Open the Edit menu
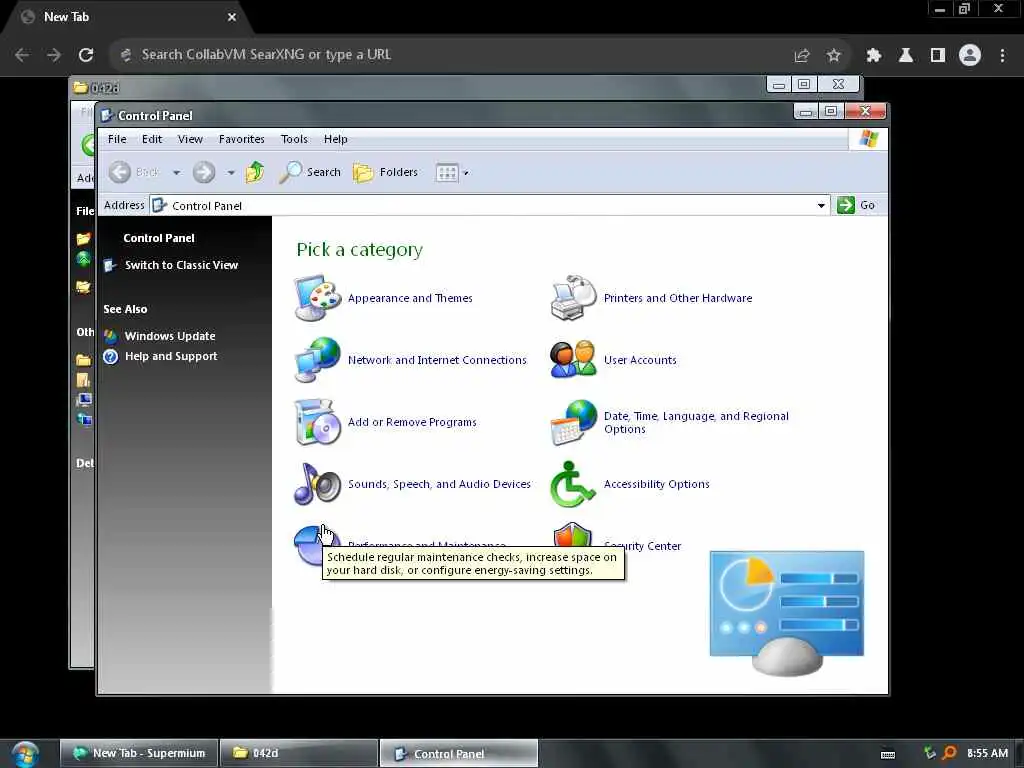The width and height of the screenshot is (1024, 768). pyautogui.click(x=152, y=139)
